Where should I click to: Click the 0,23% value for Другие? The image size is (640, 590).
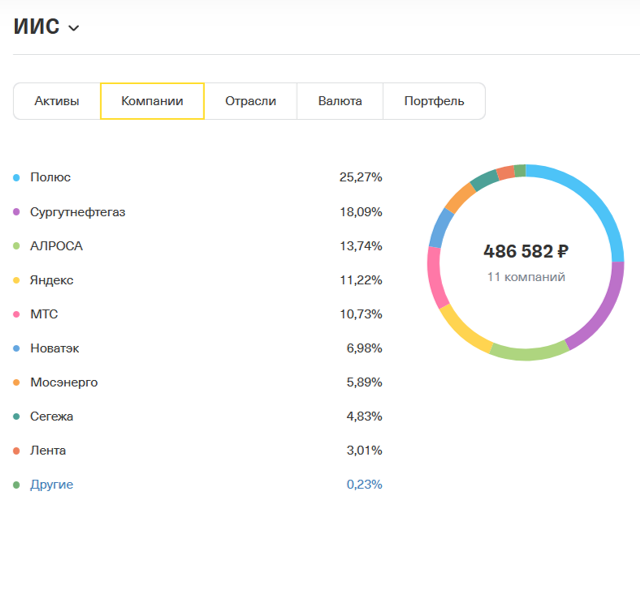pyautogui.click(x=364, y=484)
